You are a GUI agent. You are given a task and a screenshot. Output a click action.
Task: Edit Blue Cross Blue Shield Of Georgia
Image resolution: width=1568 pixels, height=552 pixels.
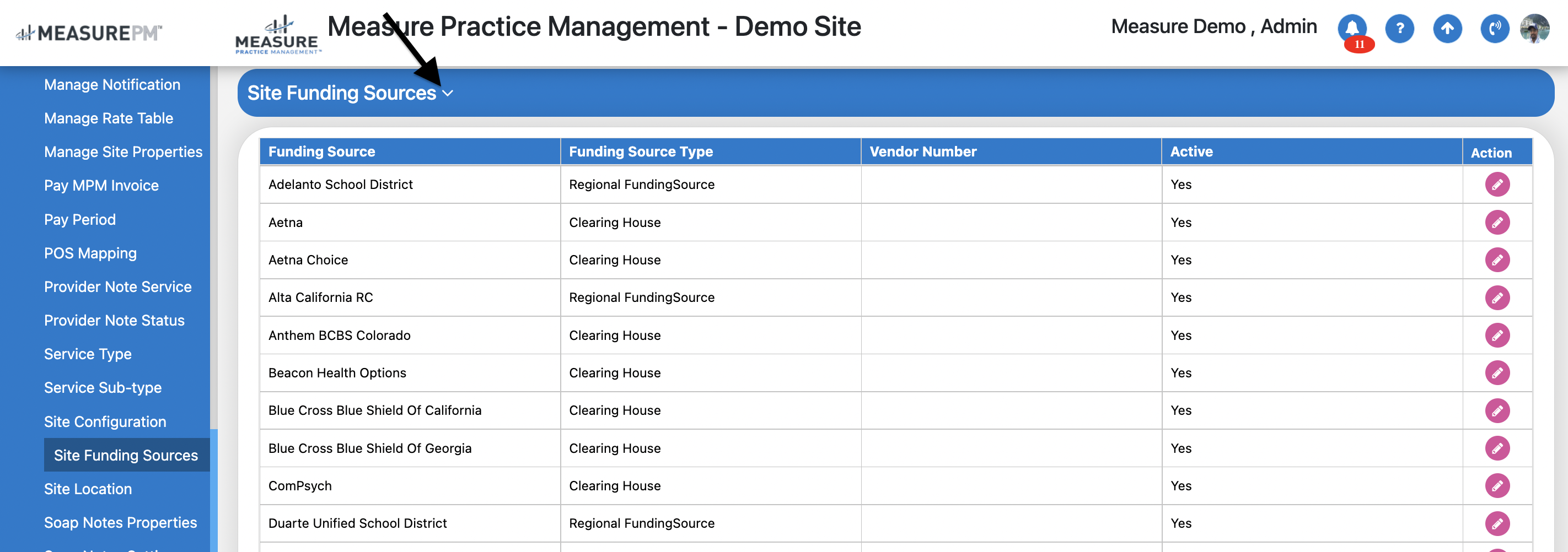coord(1497,448)
